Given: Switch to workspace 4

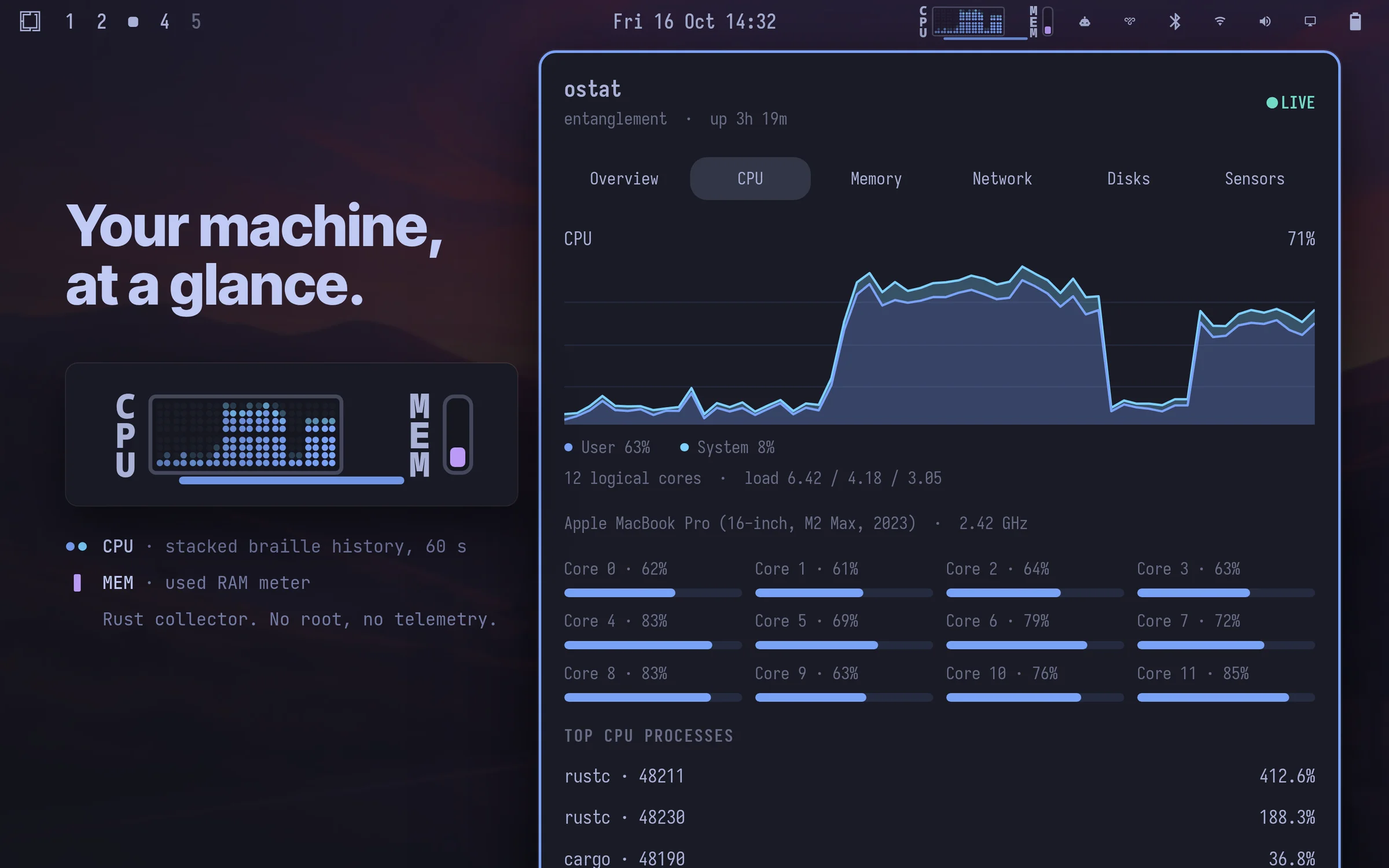Looking at the screenshot, I should [x=165, y=22].
